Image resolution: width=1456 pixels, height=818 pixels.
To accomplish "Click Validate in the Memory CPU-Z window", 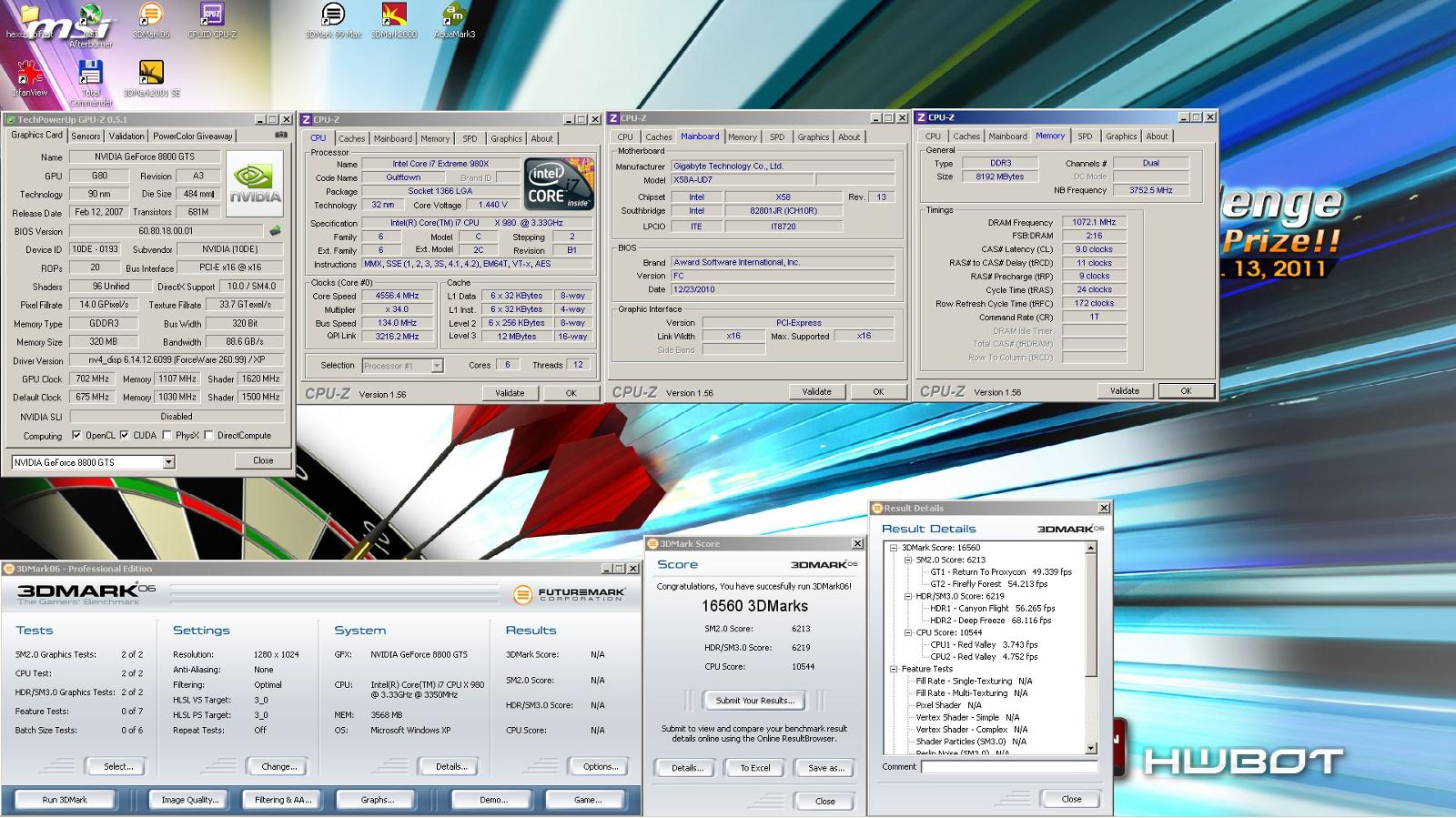I will [1124, 391].
